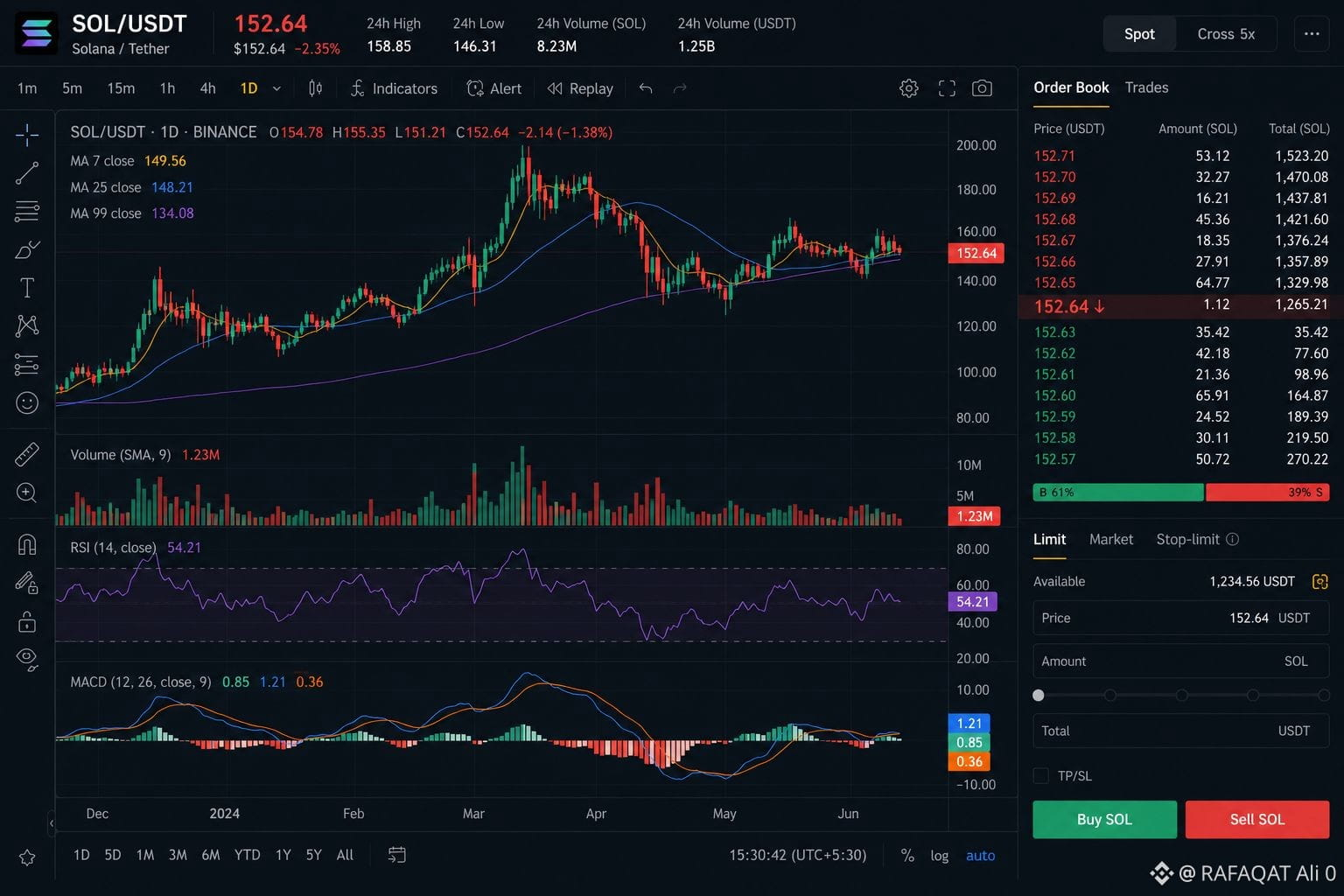This screenshot has width=1344, height=896.
Task: Open the go-to-date calendar icon
Action: (x=396, y=855)
